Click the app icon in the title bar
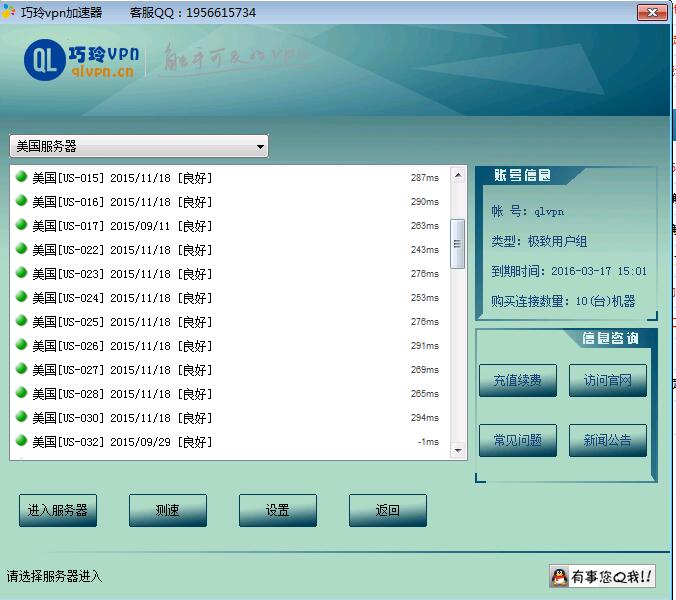 [x=10, y=13]
